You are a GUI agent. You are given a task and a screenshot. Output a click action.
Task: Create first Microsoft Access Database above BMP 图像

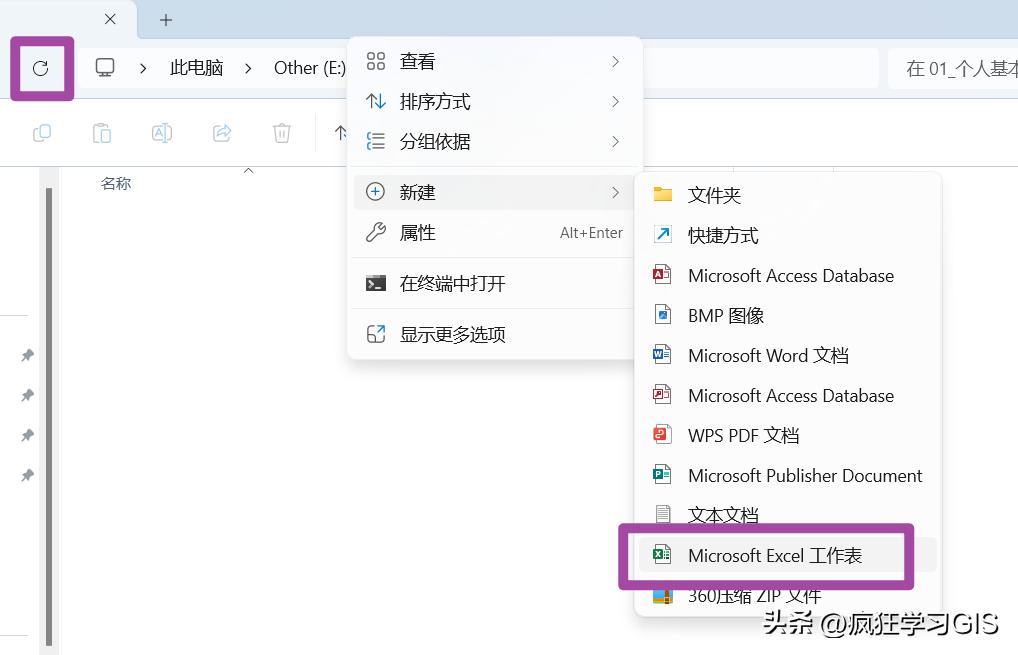[788, 275]
